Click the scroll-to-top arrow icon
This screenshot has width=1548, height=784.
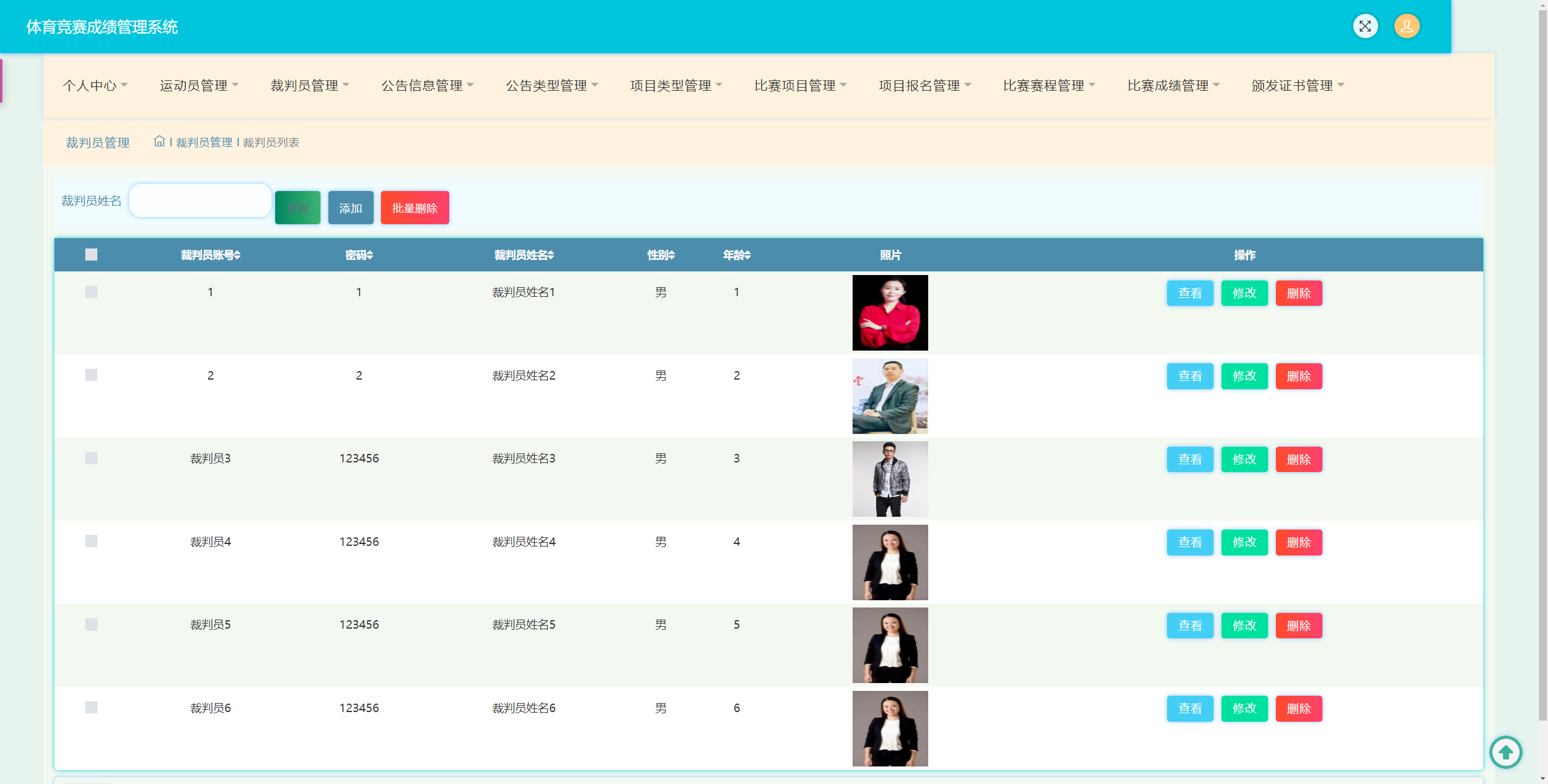1505,752
